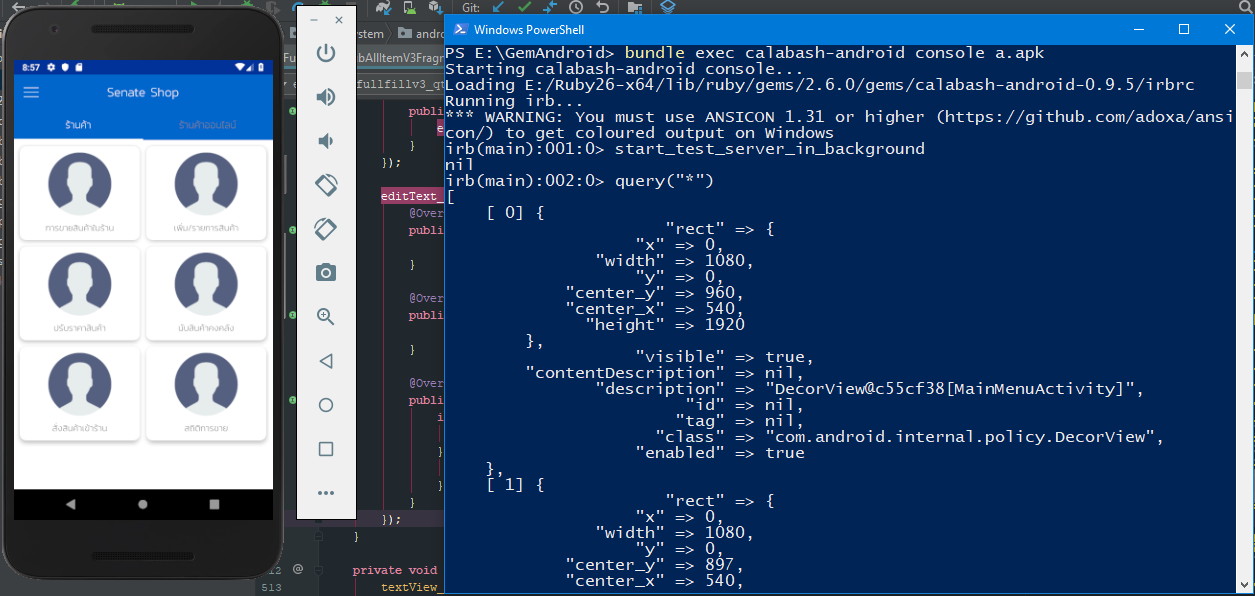Screen dimensions: 1255x596
Task: Commit changes using the green checkmark icon
Action: (524, 8)
